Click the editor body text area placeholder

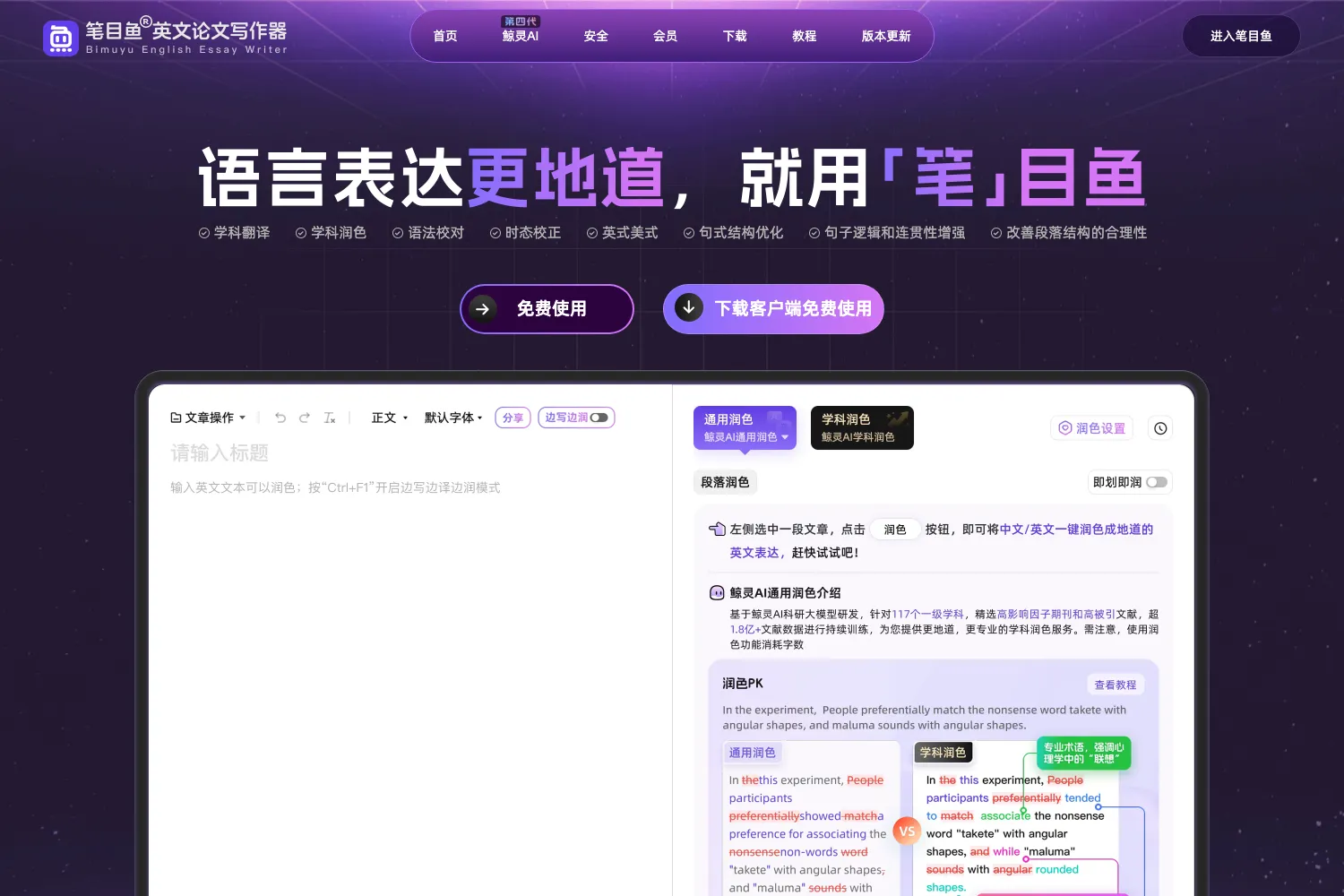click(x=335, y=487)
